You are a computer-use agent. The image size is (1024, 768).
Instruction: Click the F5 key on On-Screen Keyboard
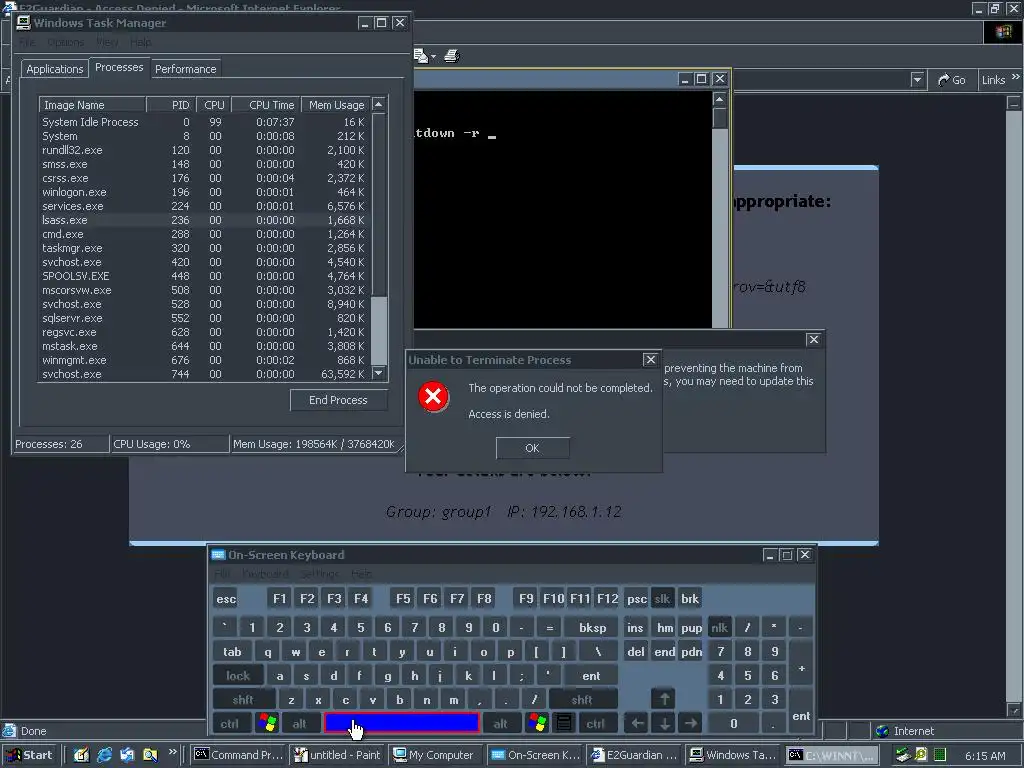[403, 598]
